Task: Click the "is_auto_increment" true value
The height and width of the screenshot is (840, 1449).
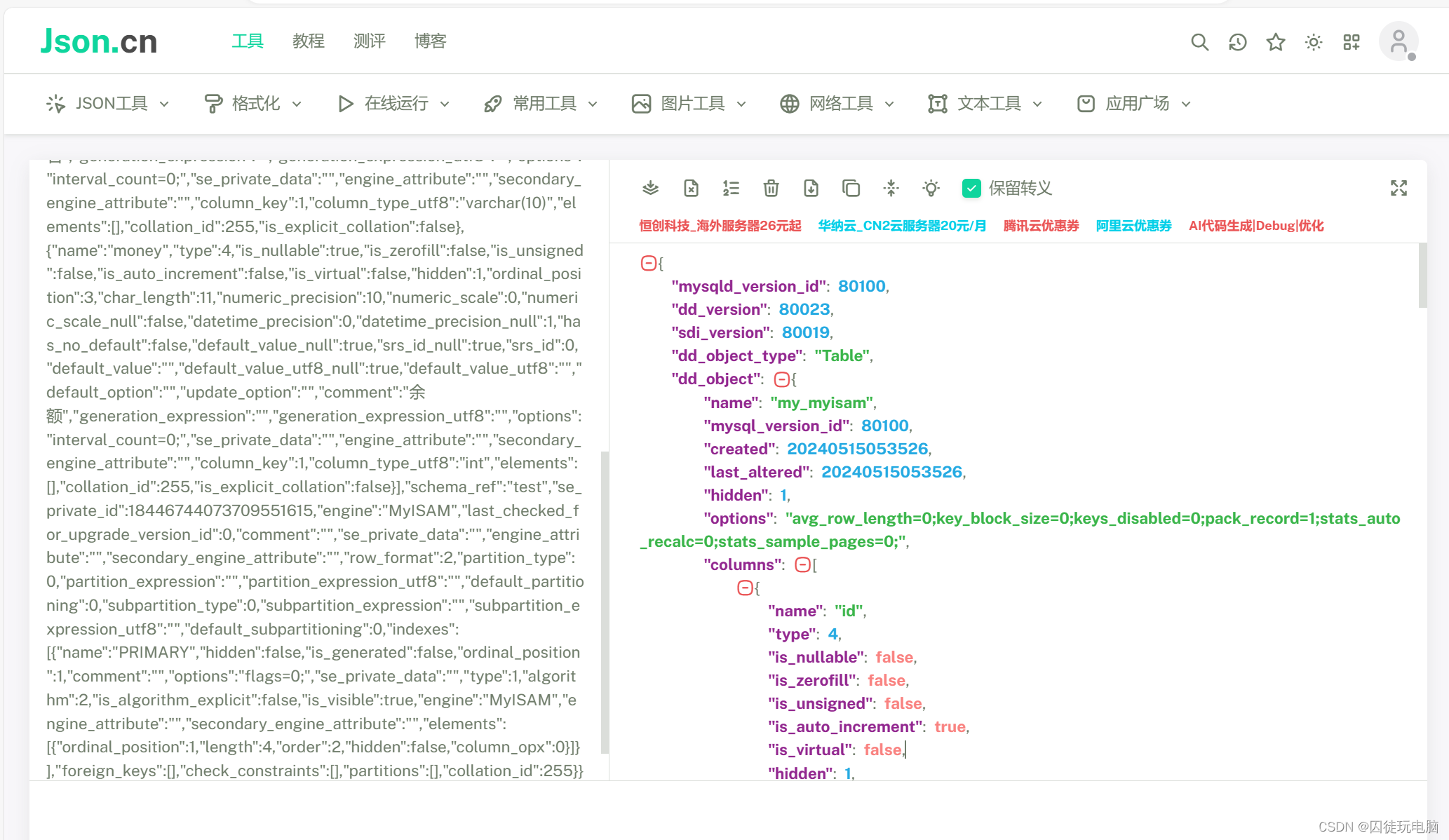Action: click(x=950, y=726)
